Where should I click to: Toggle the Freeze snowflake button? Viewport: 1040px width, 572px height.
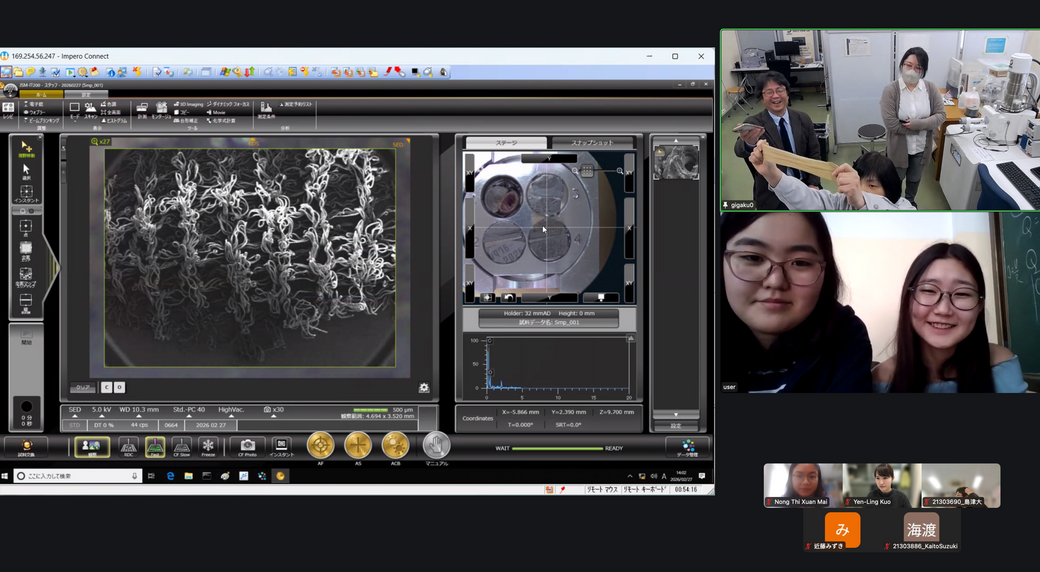point(208,446)
